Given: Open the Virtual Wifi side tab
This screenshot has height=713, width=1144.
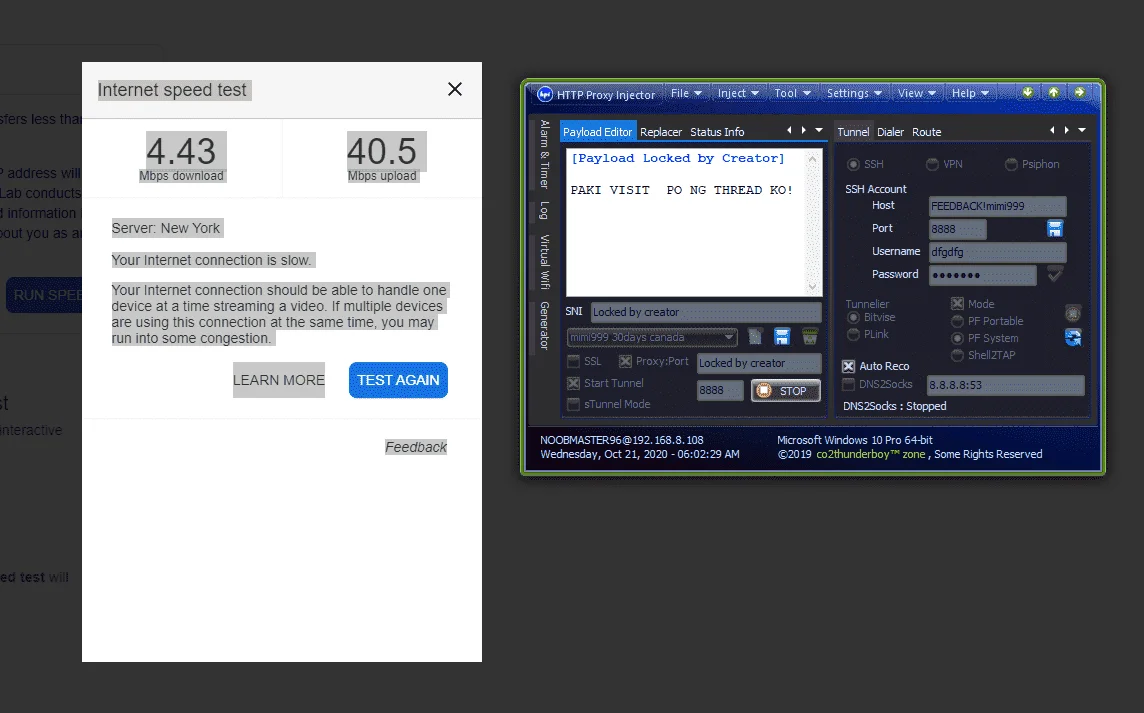Looking at the screenshot, I should 544,261.
